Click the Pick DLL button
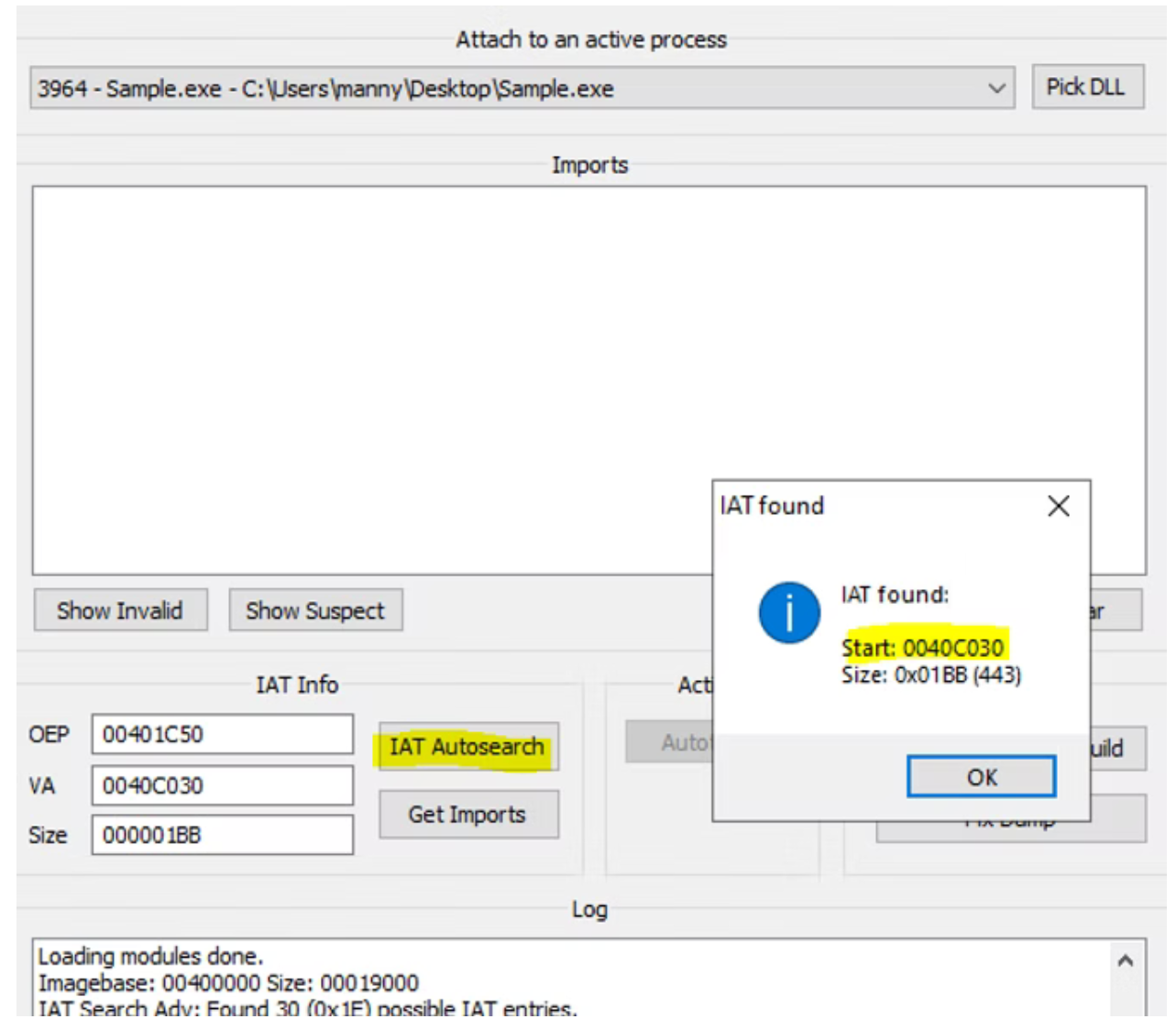The width and height of the screenshot is (1176, 1030). pyautogui.click(x=1086, y=87)
